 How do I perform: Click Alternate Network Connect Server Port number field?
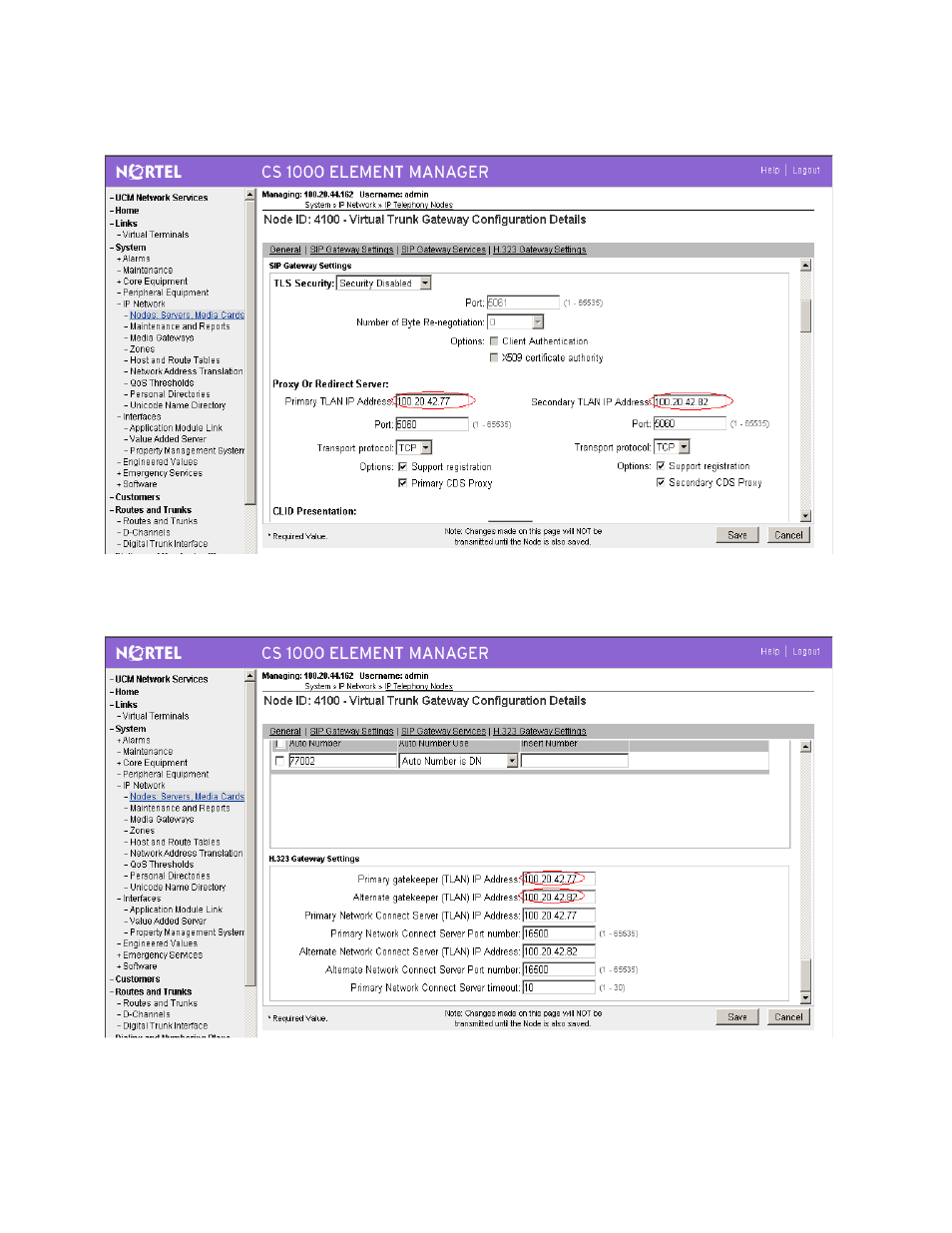pyautogui.click(x=559, y=969)
